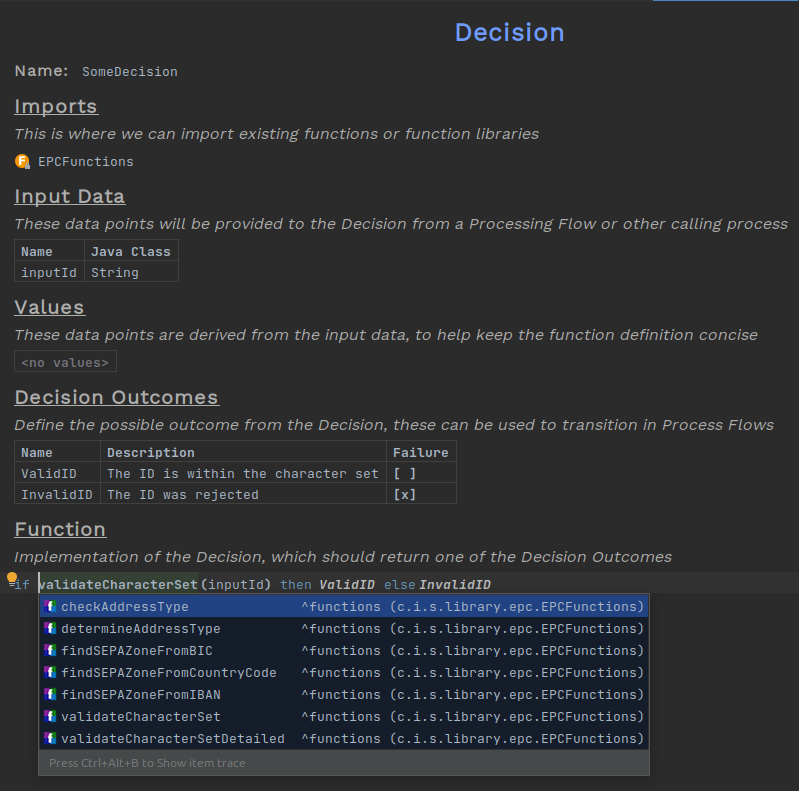Click the 'then' keyword in the expression
Screen dimensions: 799x791
pos(296,585)
